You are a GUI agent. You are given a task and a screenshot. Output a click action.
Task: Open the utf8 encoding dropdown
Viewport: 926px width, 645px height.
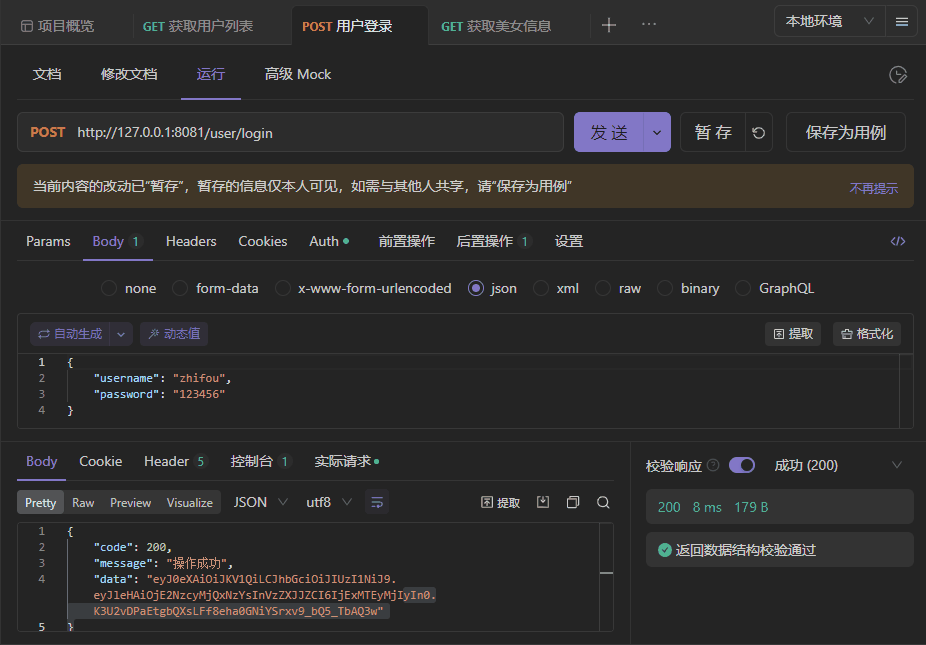point(329,502)
